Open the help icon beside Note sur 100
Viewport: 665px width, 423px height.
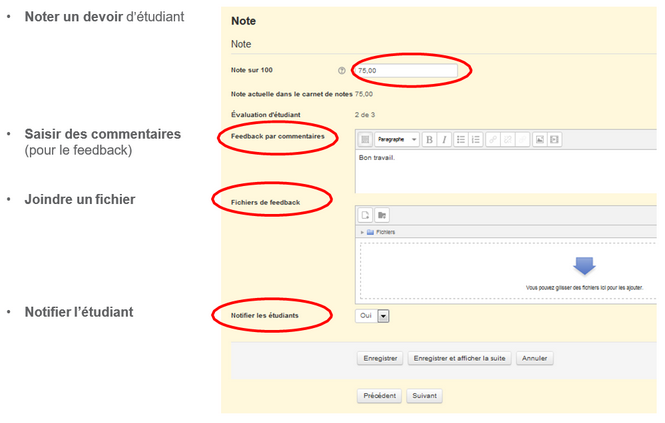[x=342, y=71]
